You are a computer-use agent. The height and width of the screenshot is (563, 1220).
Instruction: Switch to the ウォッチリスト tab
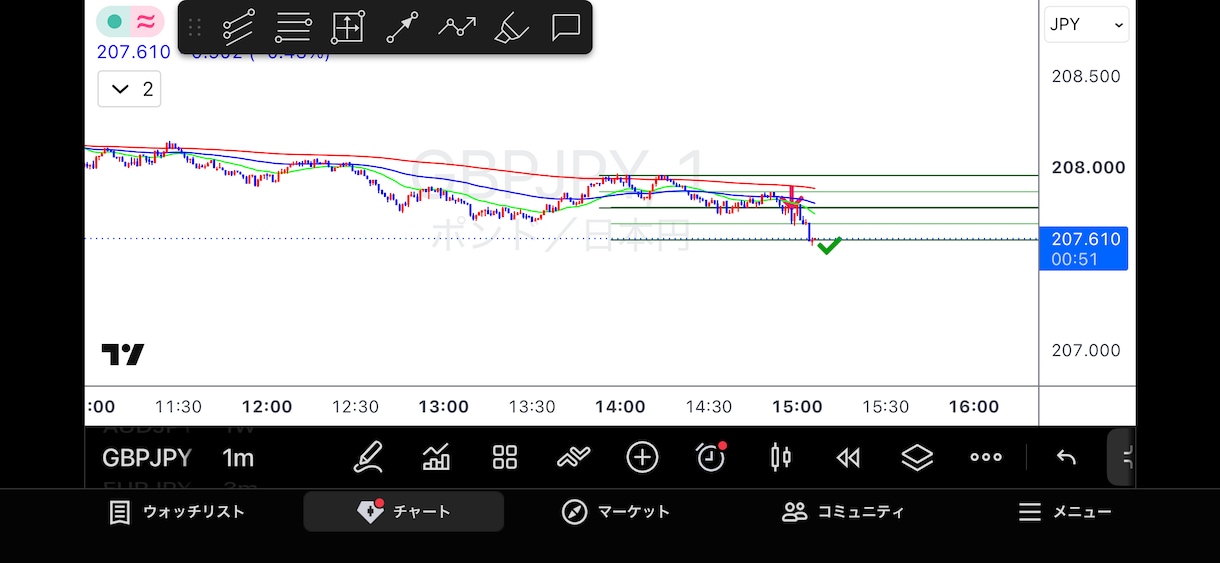[x=177, y=512]
